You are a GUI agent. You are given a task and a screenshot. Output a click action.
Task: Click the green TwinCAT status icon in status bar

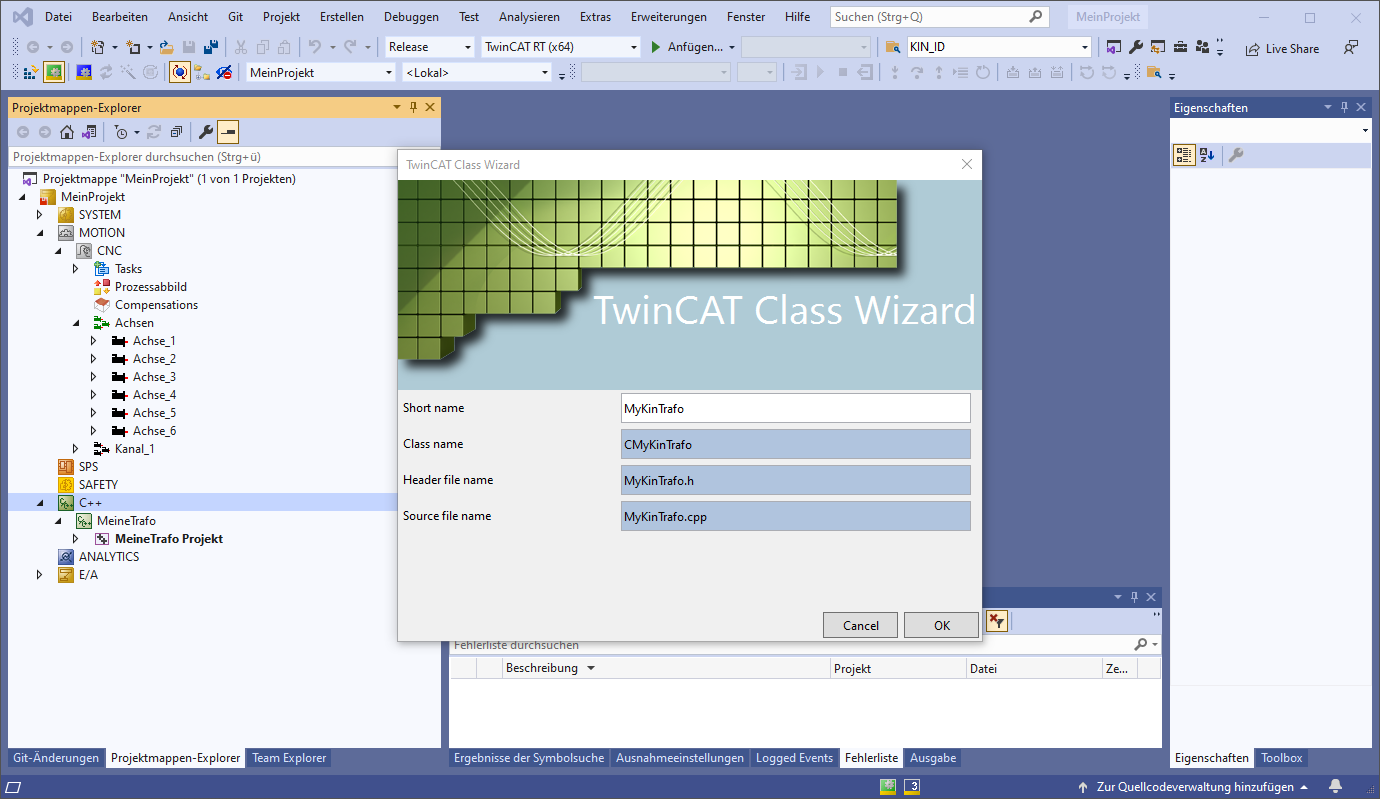coord(887,786)
